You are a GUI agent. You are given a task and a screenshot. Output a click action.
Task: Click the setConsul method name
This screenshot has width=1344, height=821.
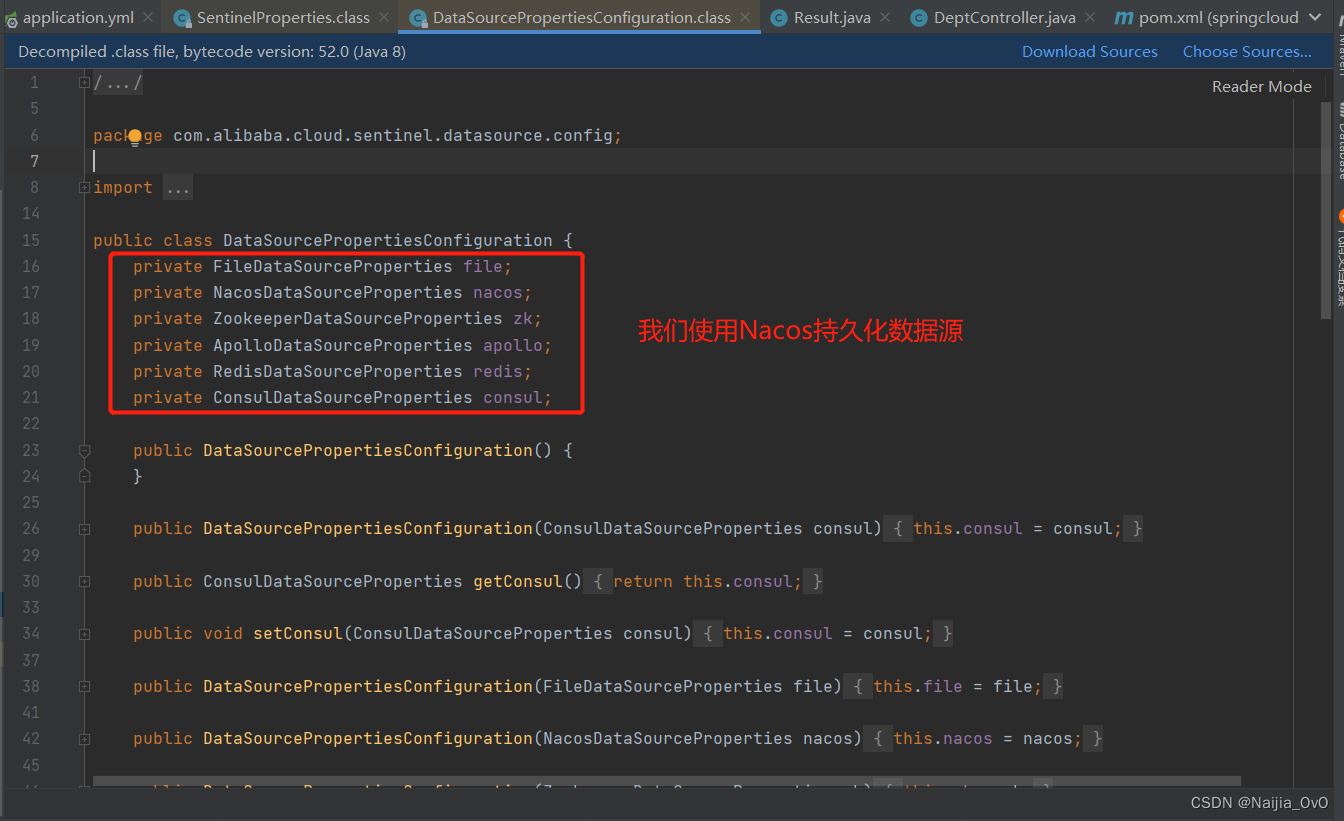point(297,634)
